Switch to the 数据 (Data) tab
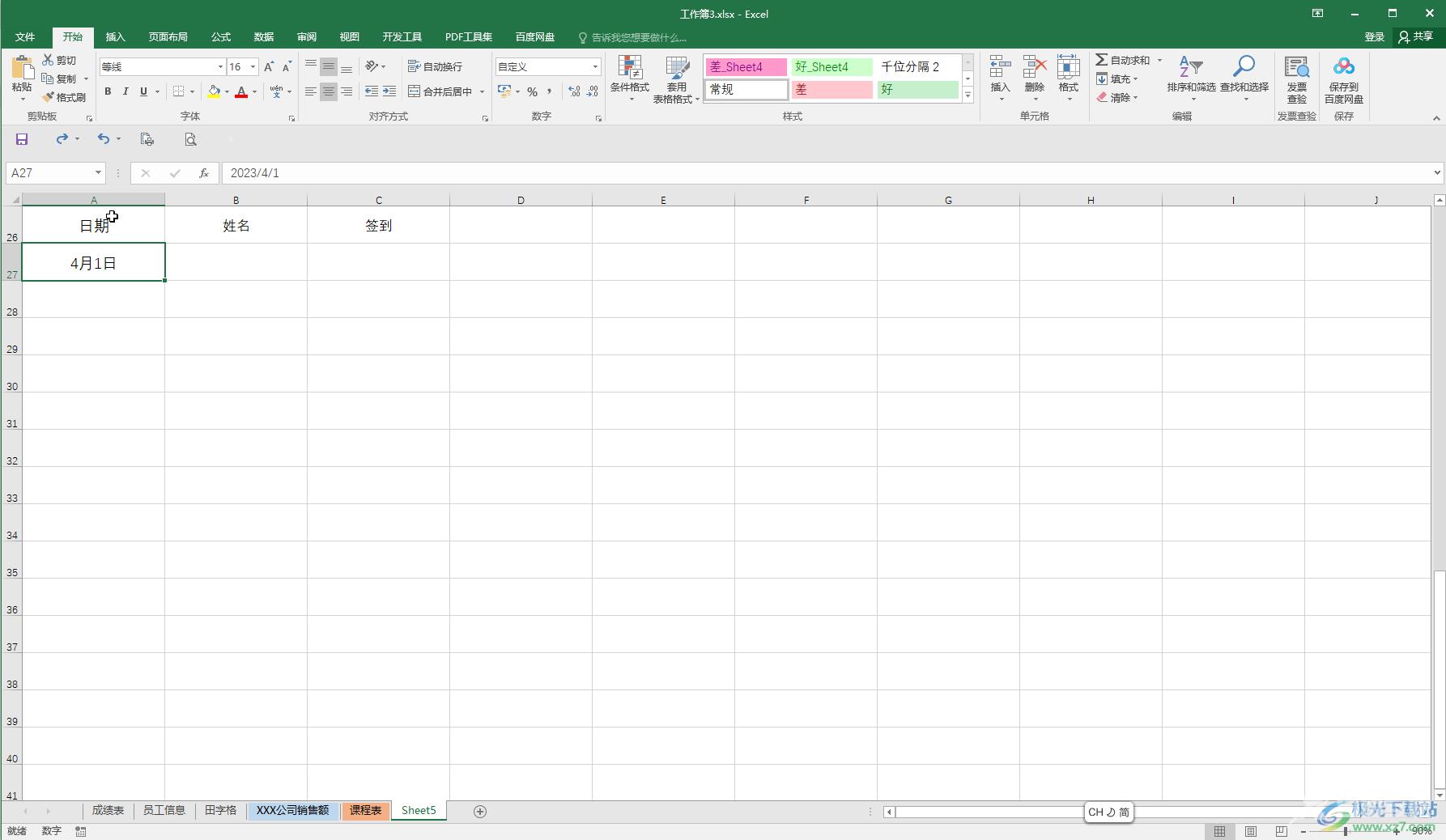The image size is (1446, 840). pos(264,37)
